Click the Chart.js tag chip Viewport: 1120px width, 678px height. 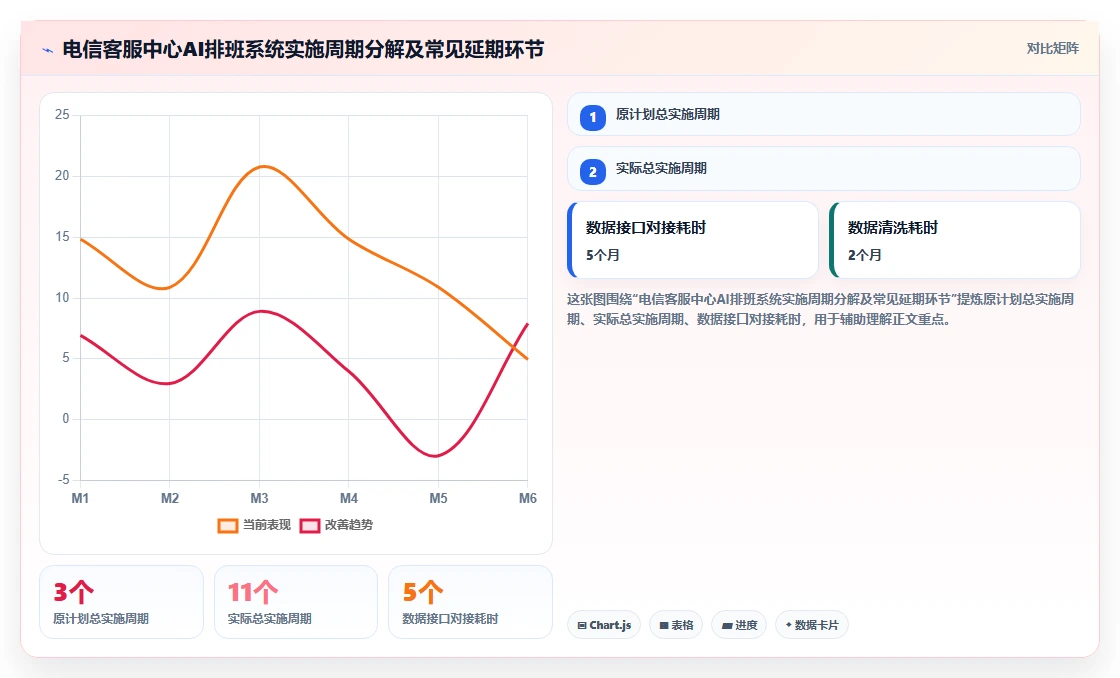pyautogui.click(x=604, y=625)
